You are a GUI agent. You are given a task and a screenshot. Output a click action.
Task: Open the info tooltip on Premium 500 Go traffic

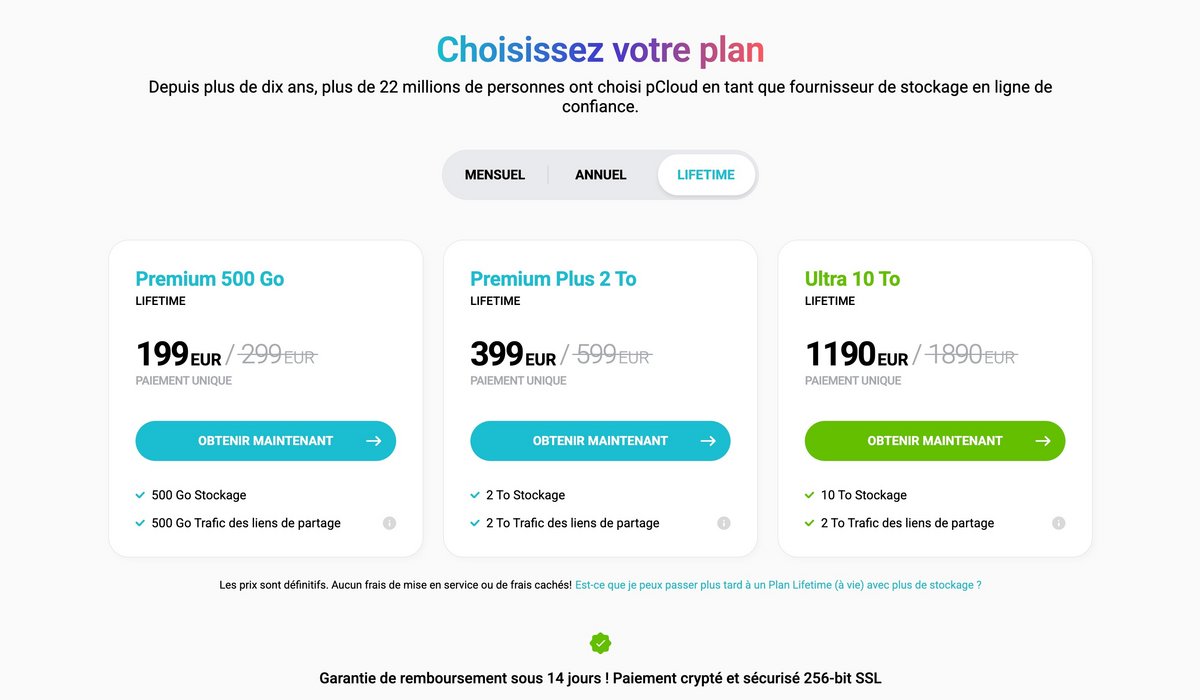(389, 522)
